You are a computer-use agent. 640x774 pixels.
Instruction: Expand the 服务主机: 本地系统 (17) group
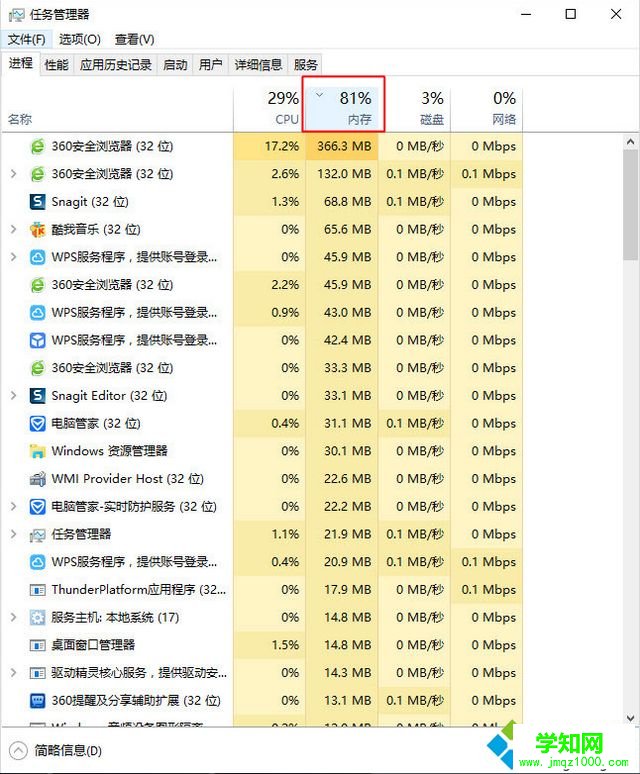point(14,617)
